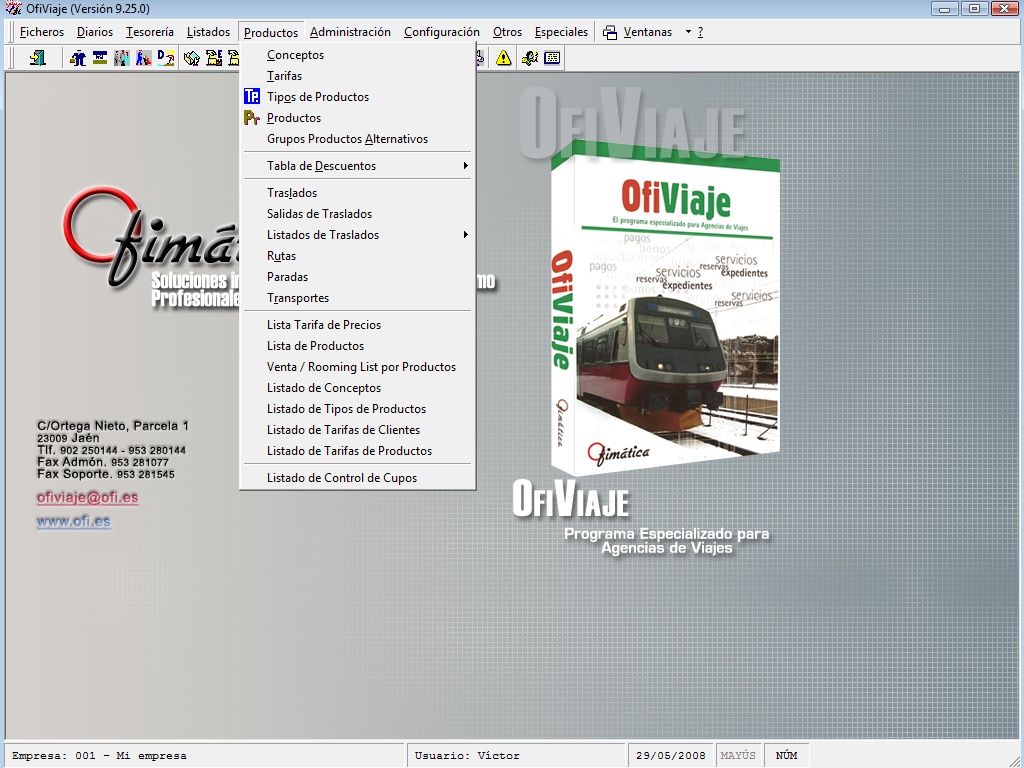Viewport: 1024px width, 768px height.
Task: Open the calculator grid icon in the toolbar
Action: 553,58
